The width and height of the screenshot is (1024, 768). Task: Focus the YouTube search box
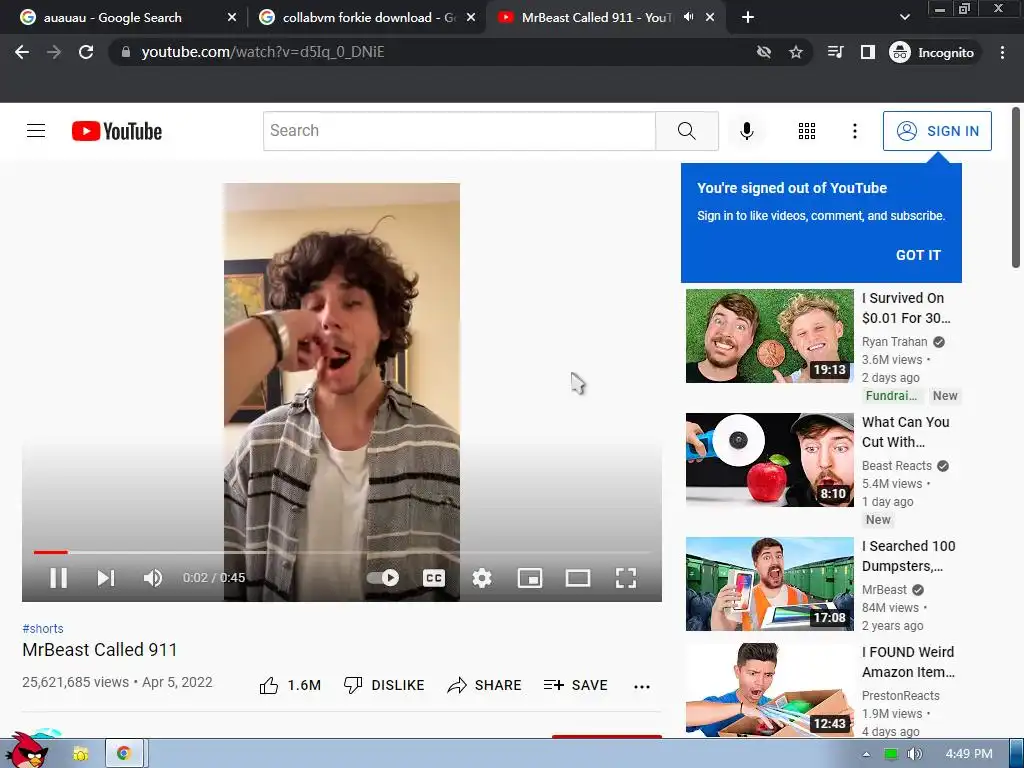point(459,131)
